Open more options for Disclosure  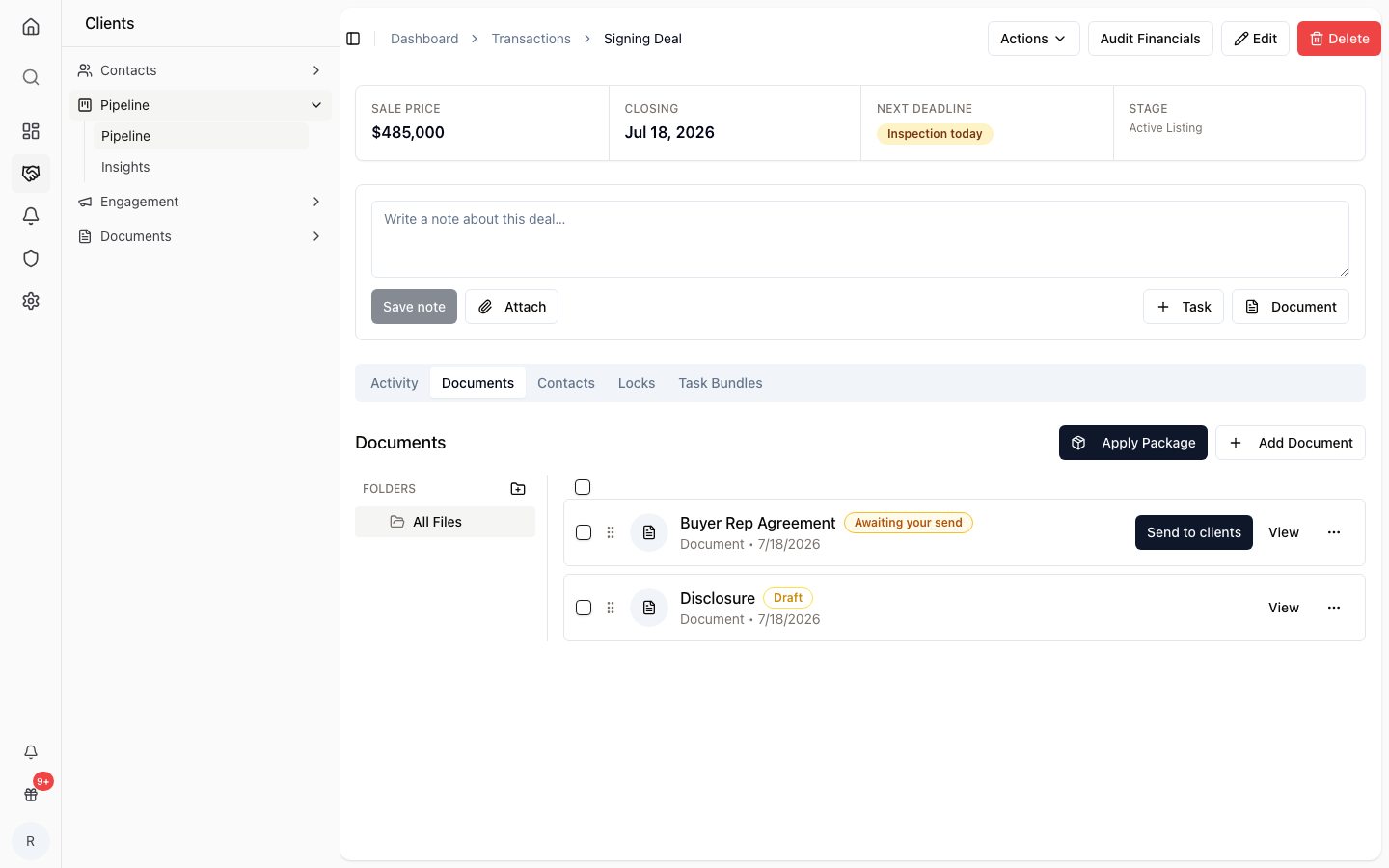1334,608
